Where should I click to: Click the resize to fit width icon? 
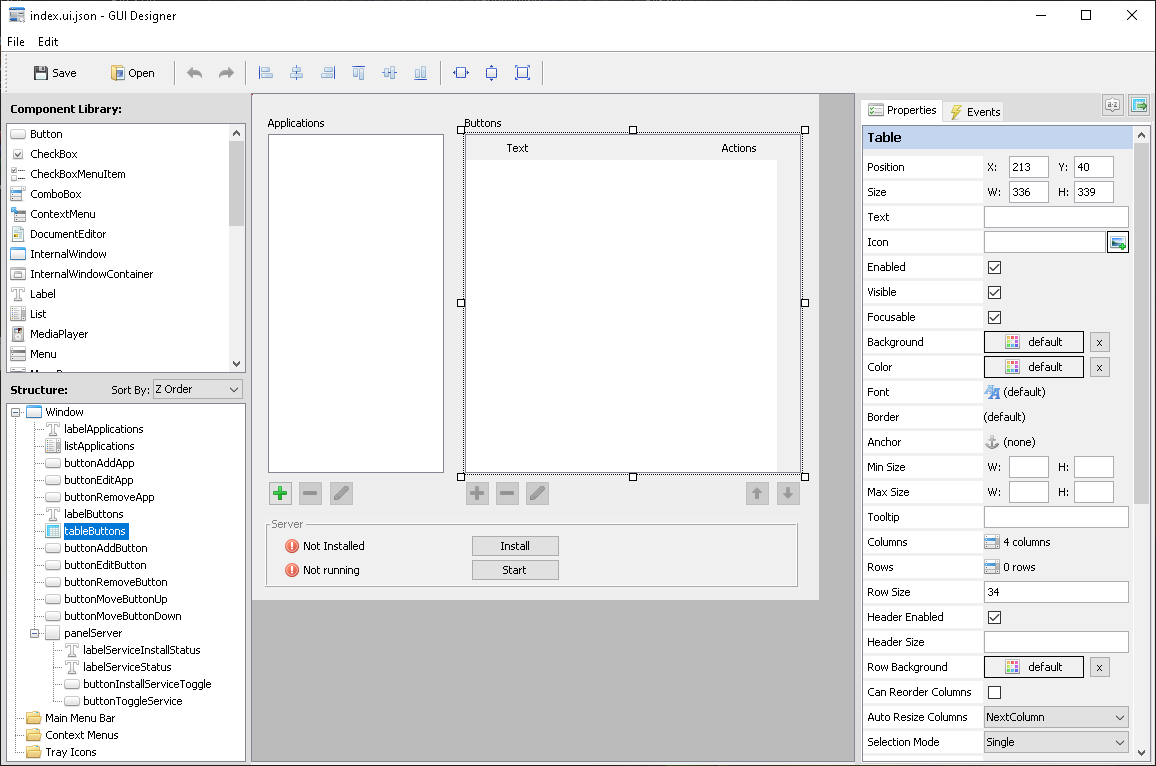[x=460, y=72]
